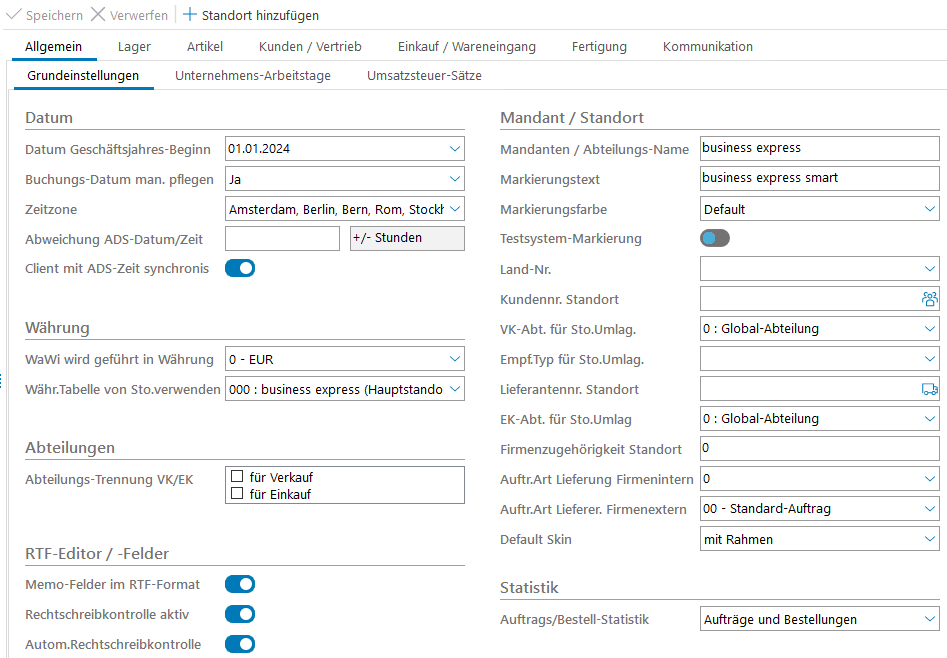This screenshot has height=658, width=947.
Task: Open the Umsatzsteuer-Sätze subtab
Action: [x=424, y=76]
